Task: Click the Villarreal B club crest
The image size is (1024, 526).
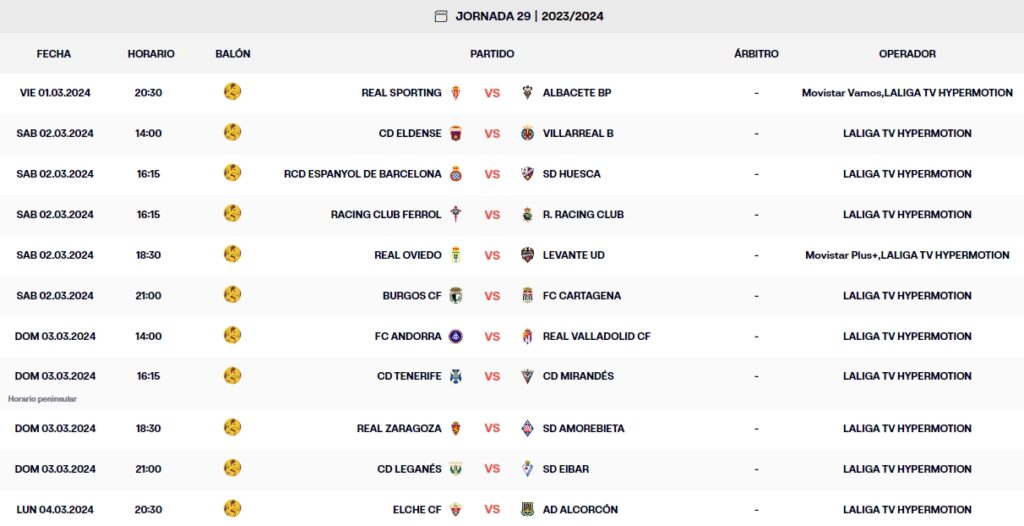Action: [527, 133]
